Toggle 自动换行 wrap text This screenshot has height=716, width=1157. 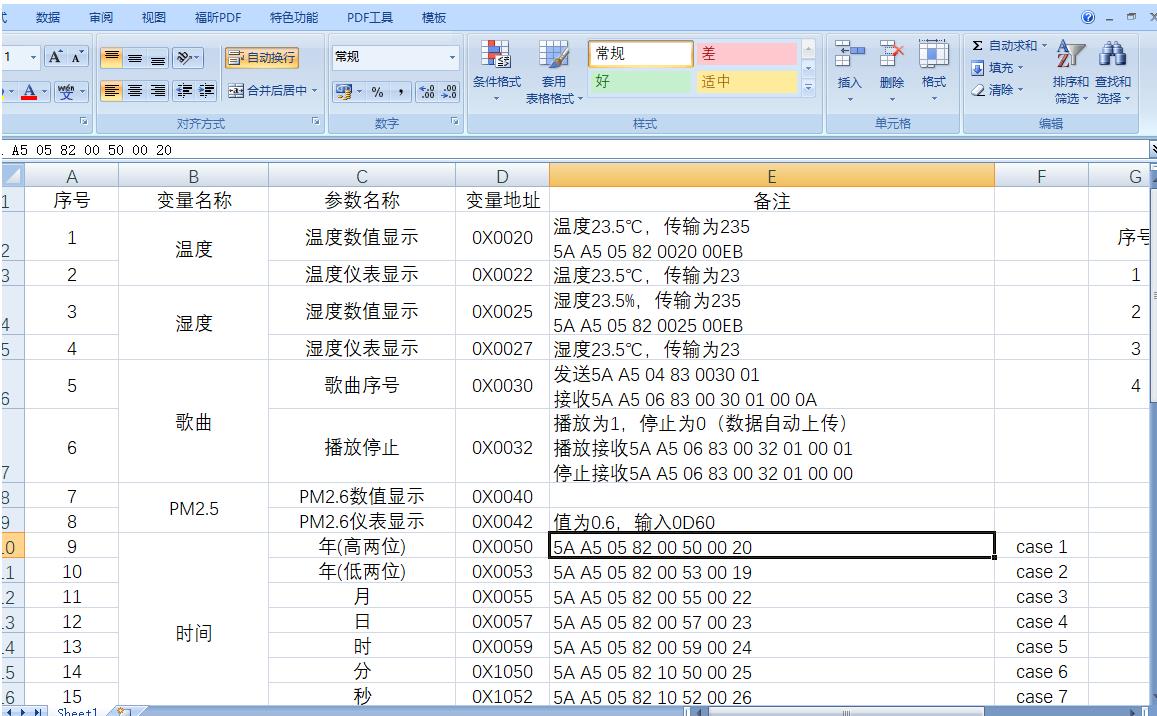(x=261, y=58)
